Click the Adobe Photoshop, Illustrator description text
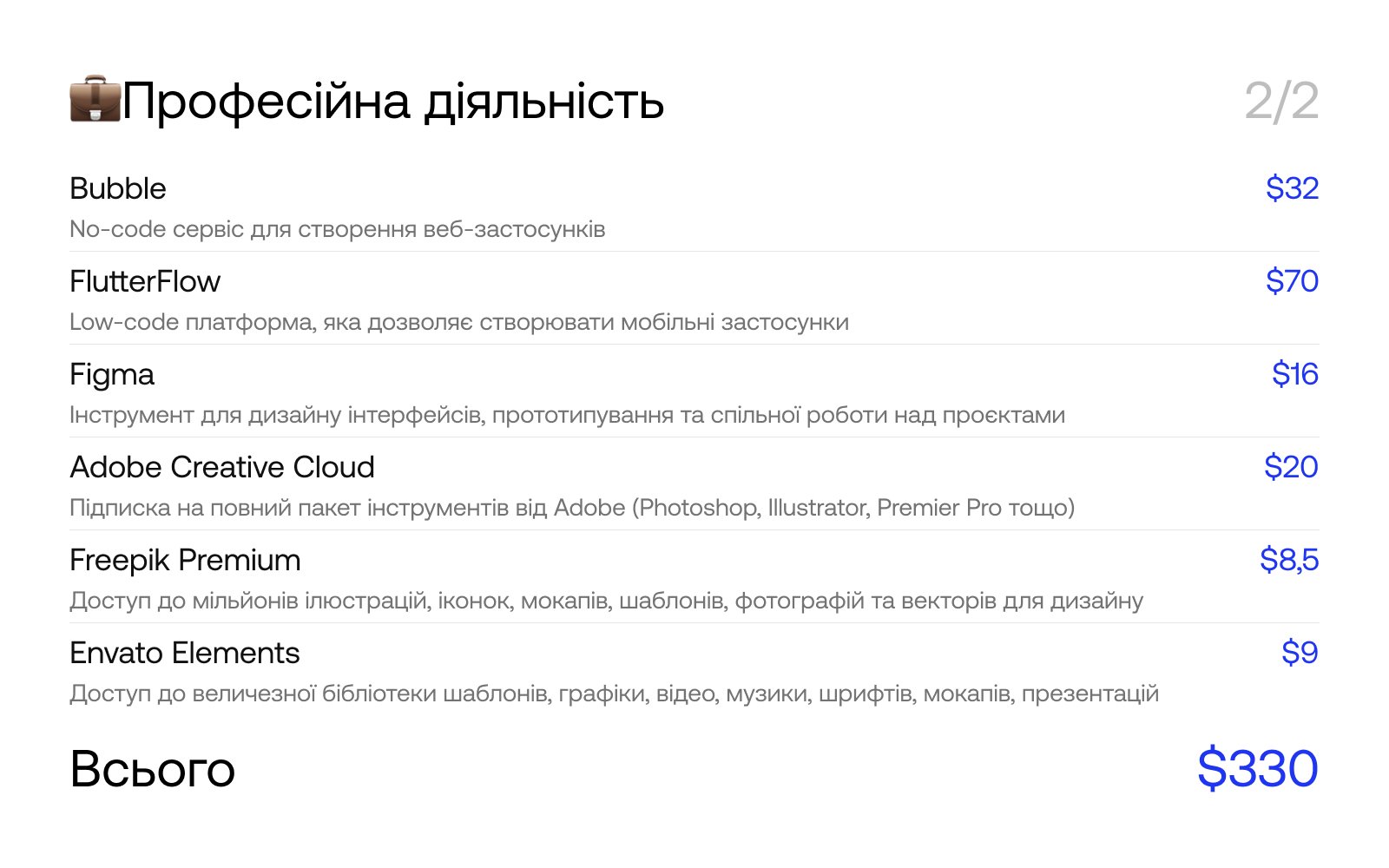 (x=572, y=508)
